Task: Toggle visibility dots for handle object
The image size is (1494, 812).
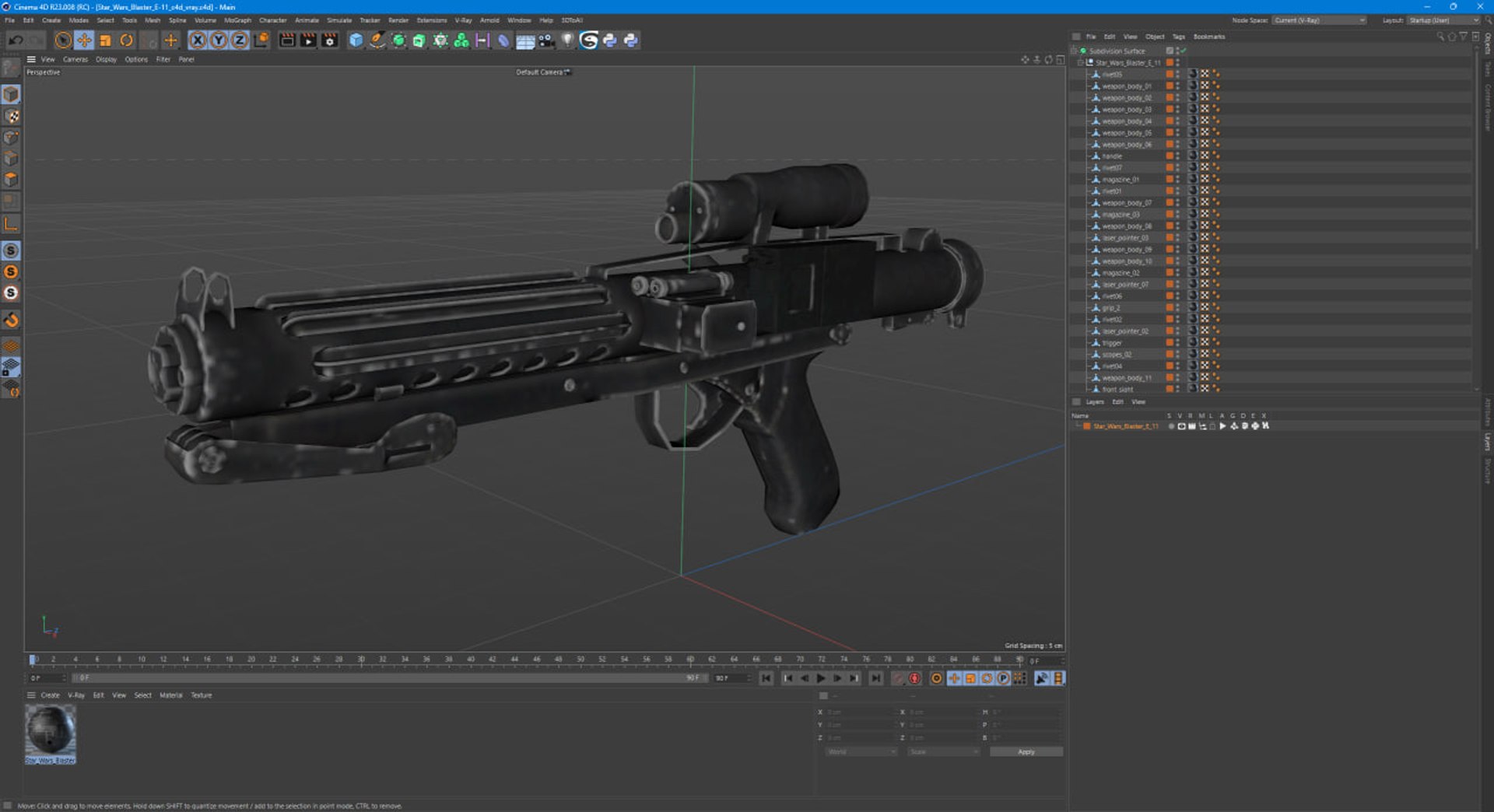Action: tap(1177, 156)
